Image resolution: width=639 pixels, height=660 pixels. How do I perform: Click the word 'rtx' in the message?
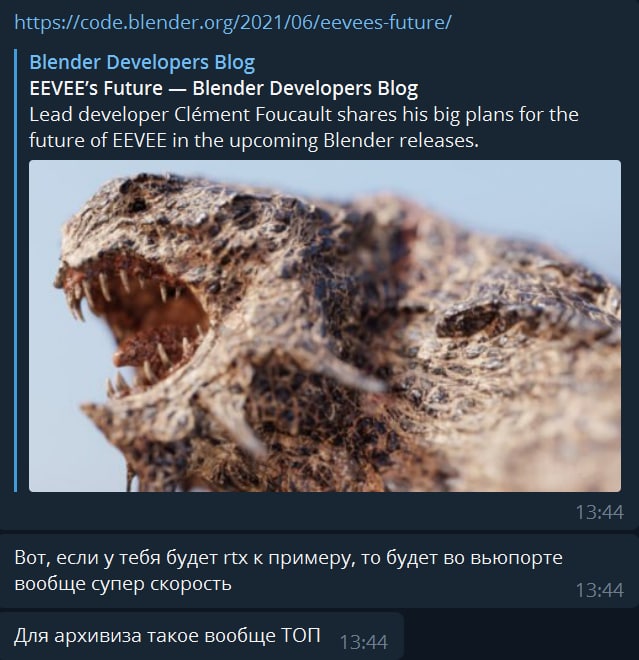point(236,558)
